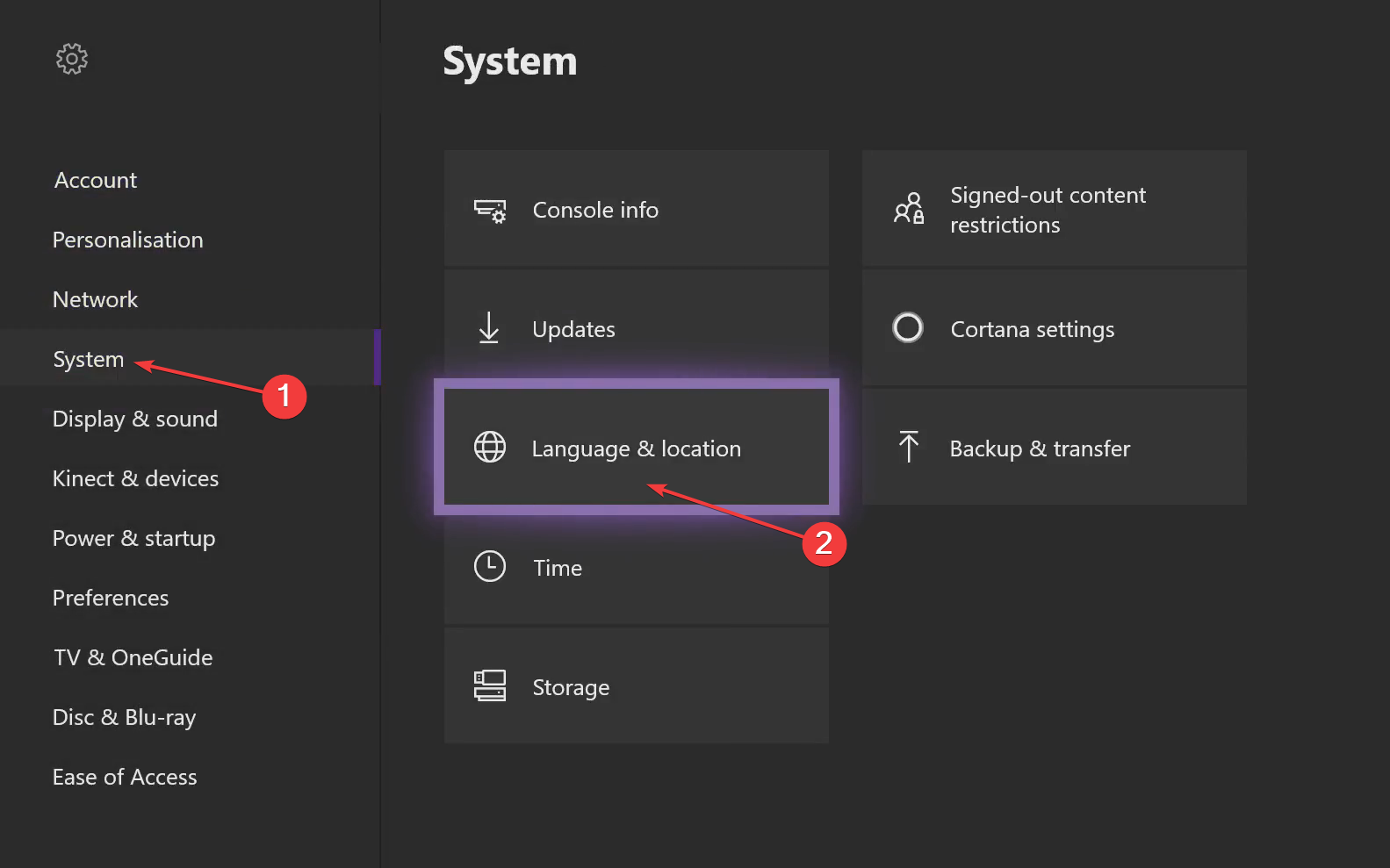Choose Preferences from the sidebar
This screenshot has width=1390, height=868.
tap(111, 598)
